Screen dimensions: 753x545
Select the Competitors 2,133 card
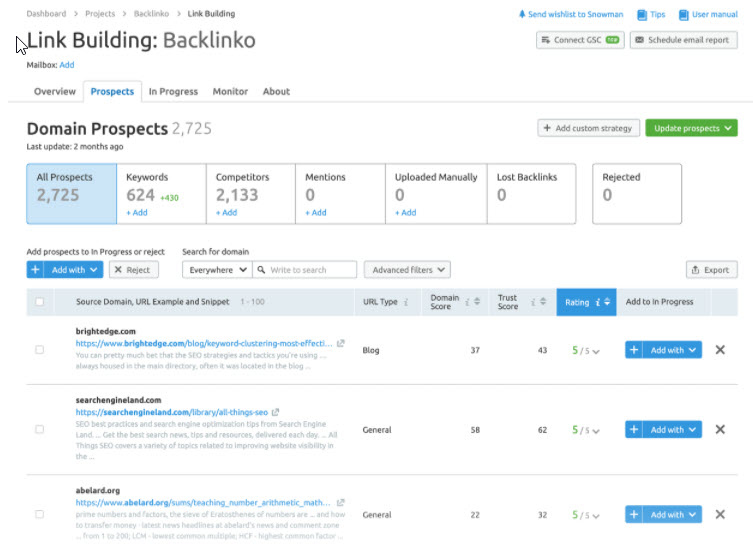click(251, 194)
